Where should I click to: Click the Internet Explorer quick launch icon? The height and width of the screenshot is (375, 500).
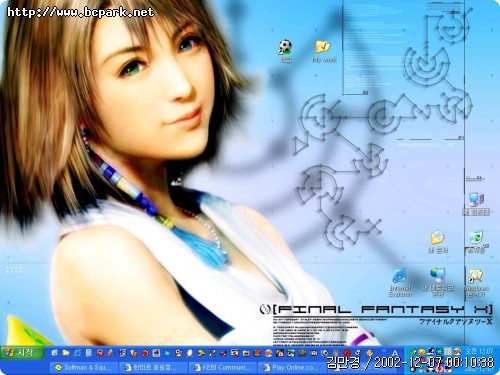click(77, 353)
